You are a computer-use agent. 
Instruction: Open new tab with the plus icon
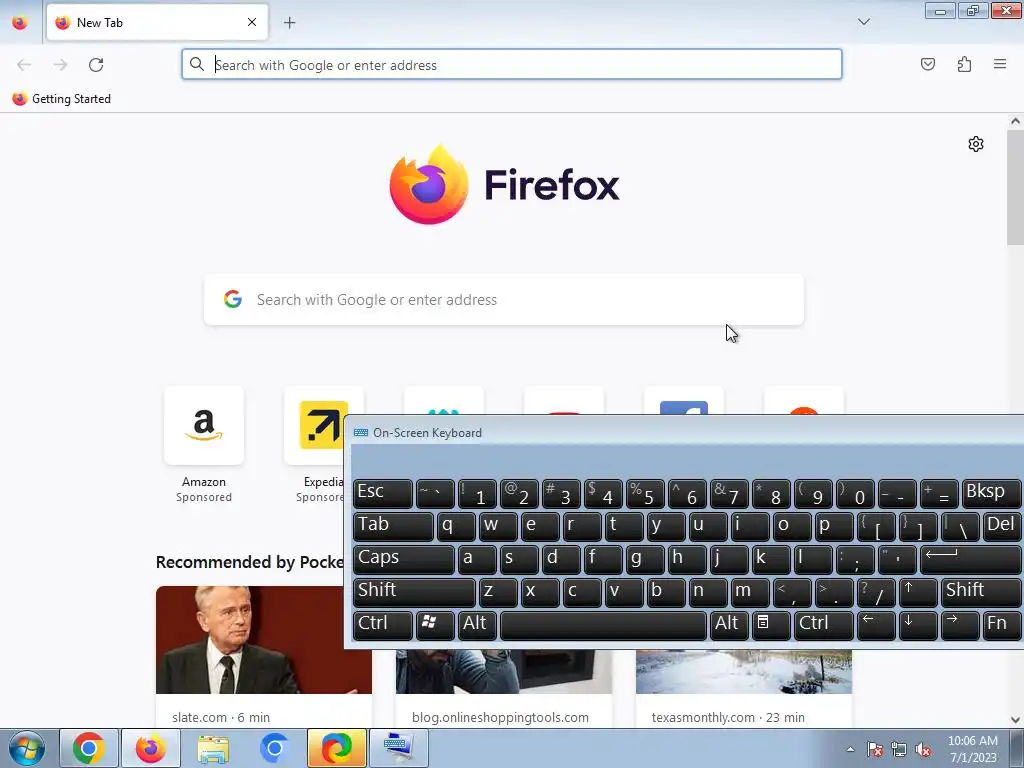[289, 23]
